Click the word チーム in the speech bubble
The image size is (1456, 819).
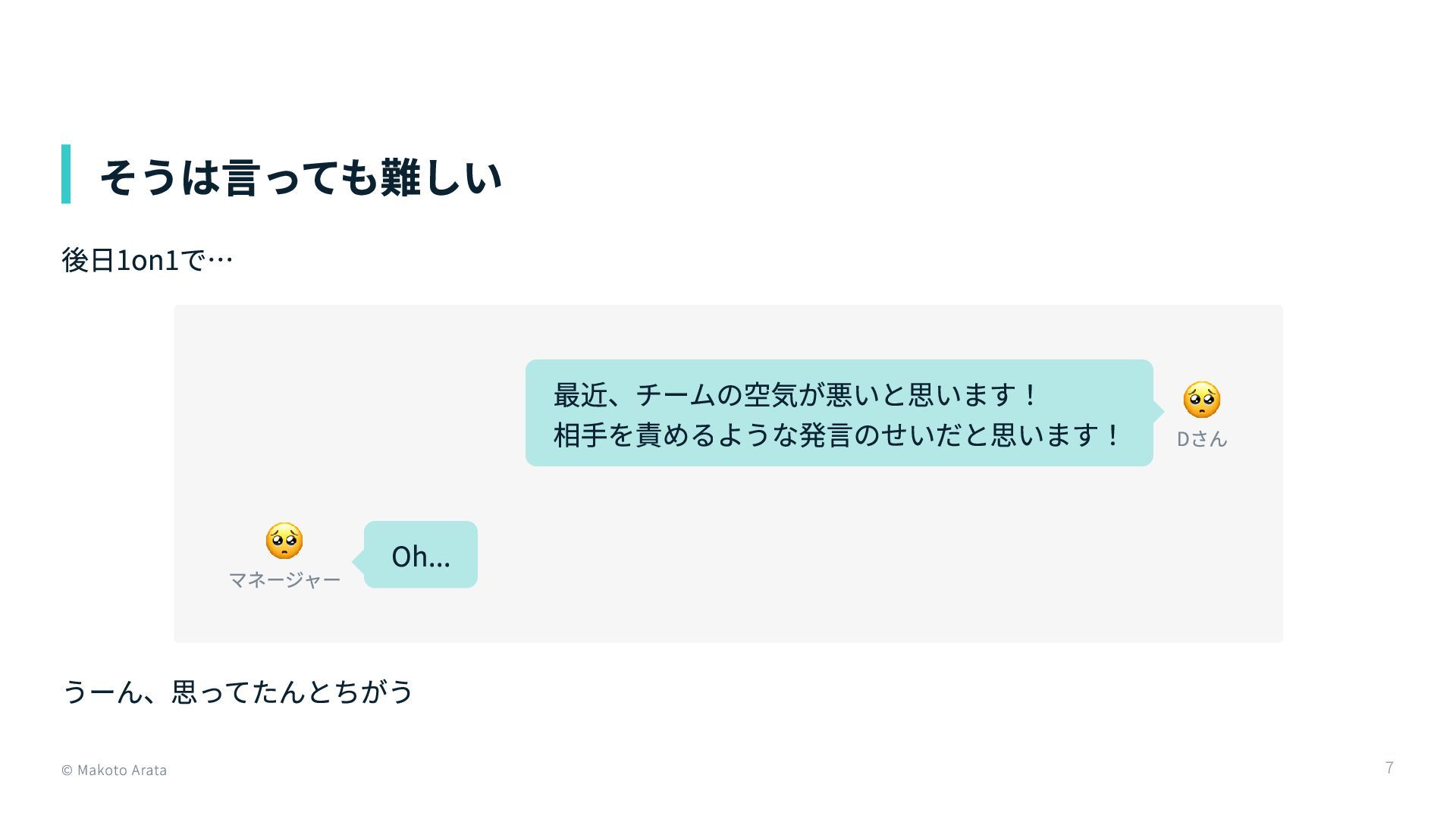(x=676, y=394)
